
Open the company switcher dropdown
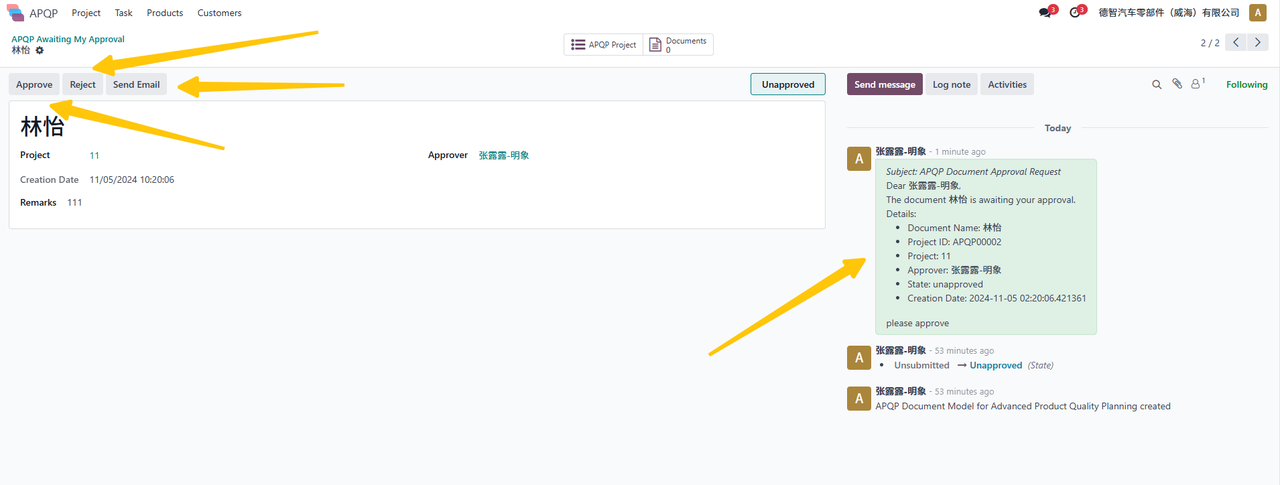point(1169,13)
